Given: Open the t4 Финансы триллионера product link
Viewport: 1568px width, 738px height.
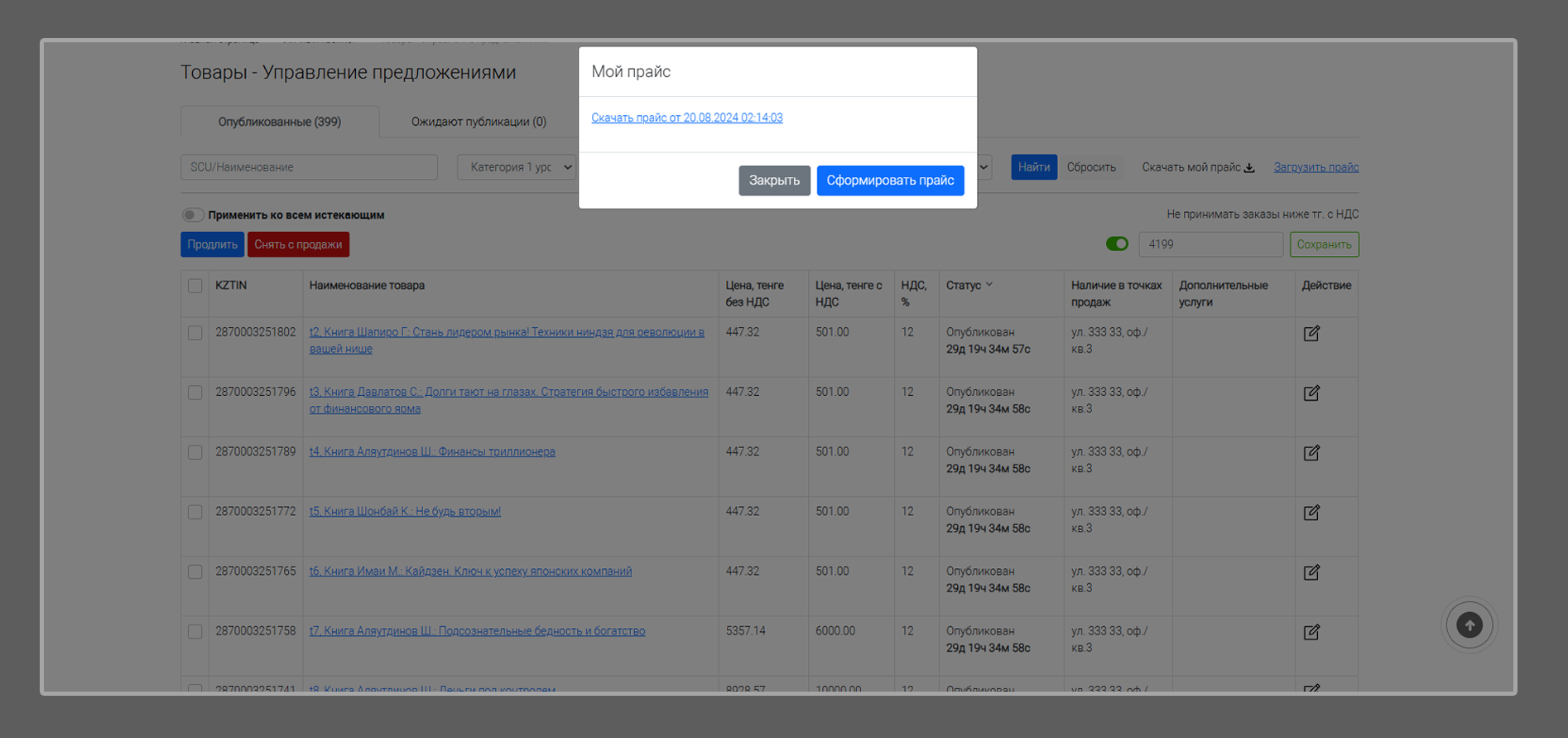Looking at the screenshot, I should [x=432, y=451].
